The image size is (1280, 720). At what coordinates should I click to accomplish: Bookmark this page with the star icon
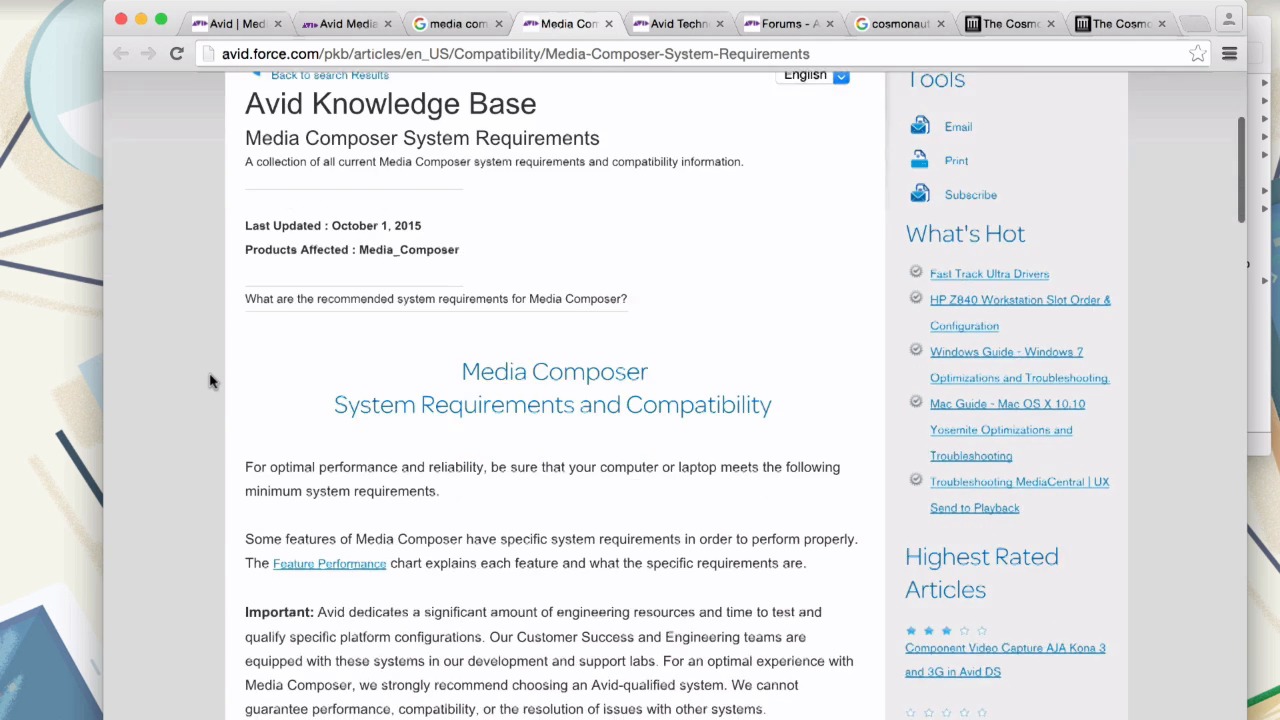point(1197,54)
